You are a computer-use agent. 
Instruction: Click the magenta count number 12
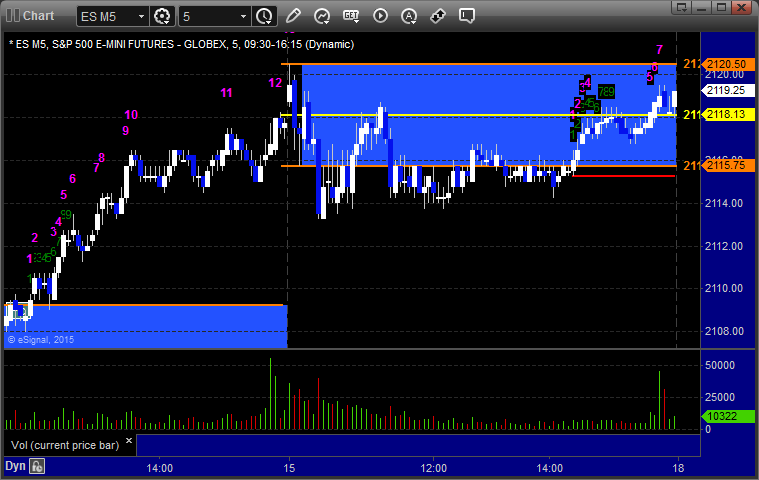click(x=275, y=83)
